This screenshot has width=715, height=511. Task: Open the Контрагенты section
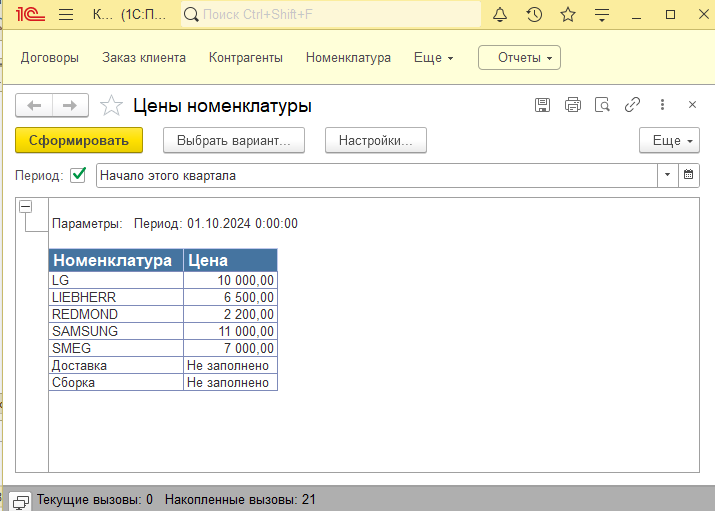tap(246, 58)
